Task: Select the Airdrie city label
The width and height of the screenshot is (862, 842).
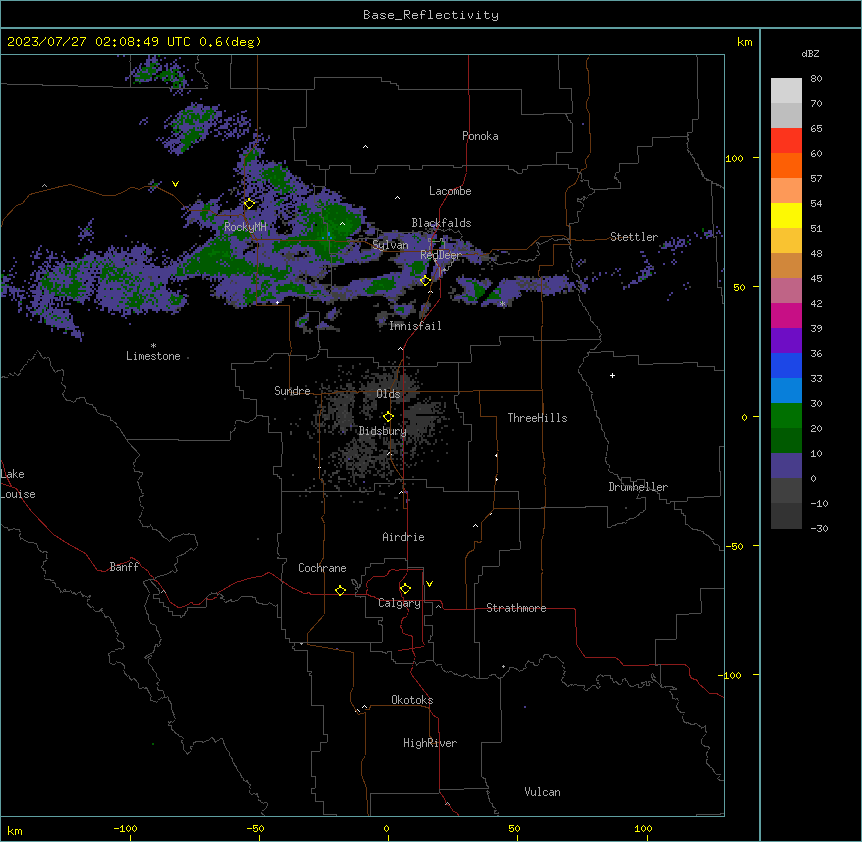Action: (403, 537)
